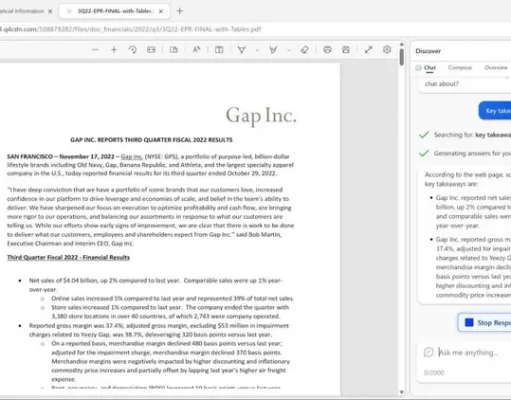Expand the Highlight color options arrow
The image size is (511, 400).
point(289,50)
